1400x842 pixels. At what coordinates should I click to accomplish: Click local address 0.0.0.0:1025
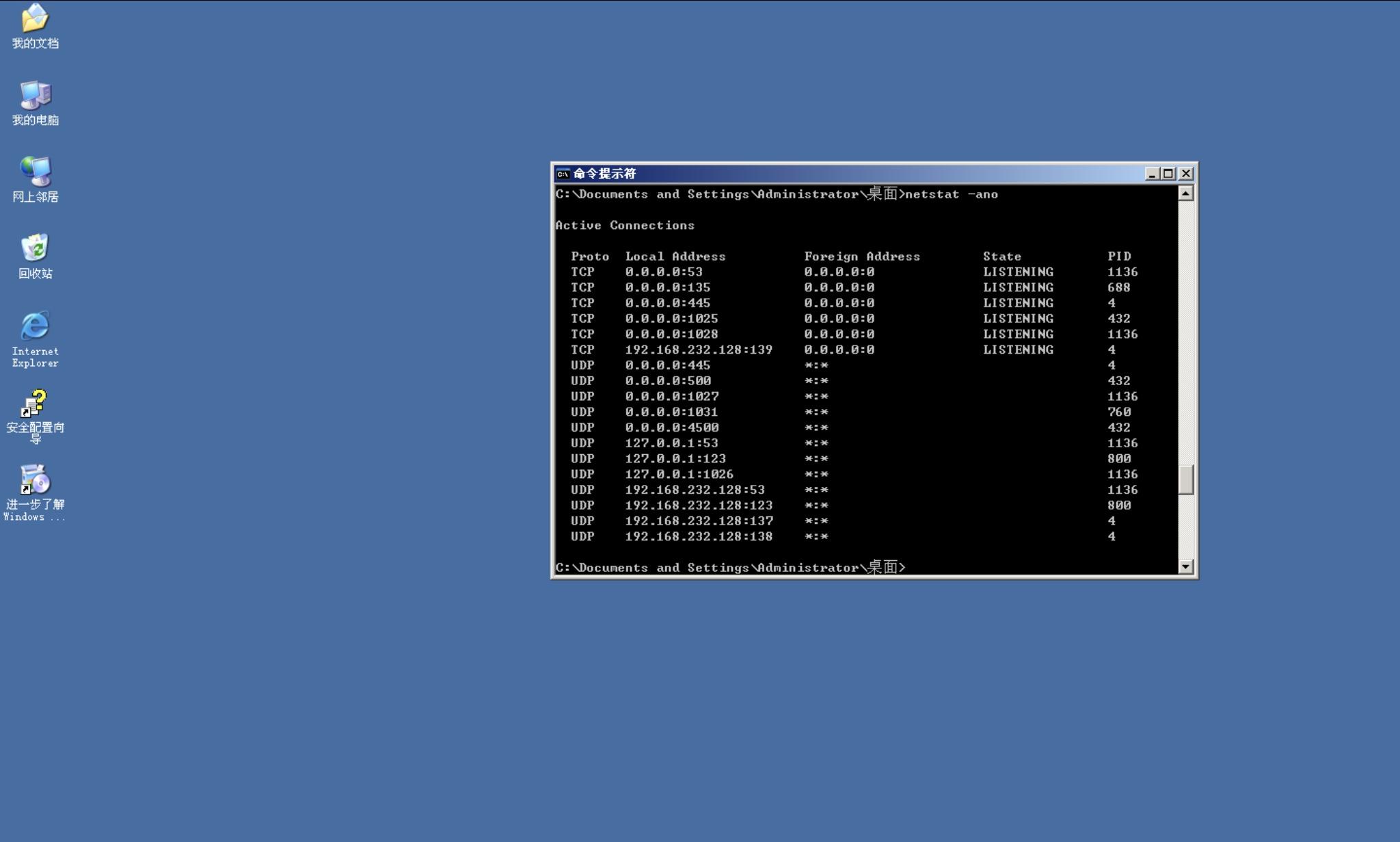click(x=672, y=319)
